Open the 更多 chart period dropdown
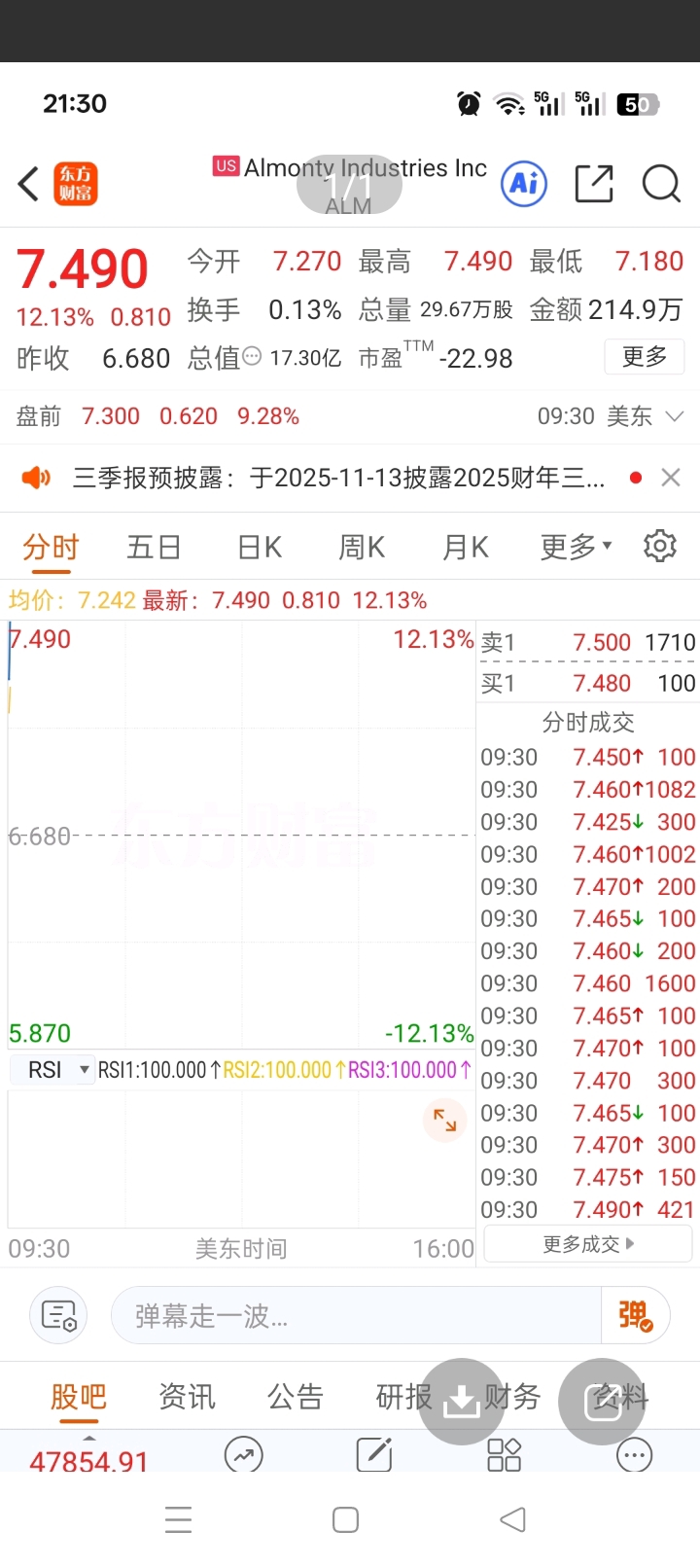The image size is (700, 1568). (x=577, y=547)
